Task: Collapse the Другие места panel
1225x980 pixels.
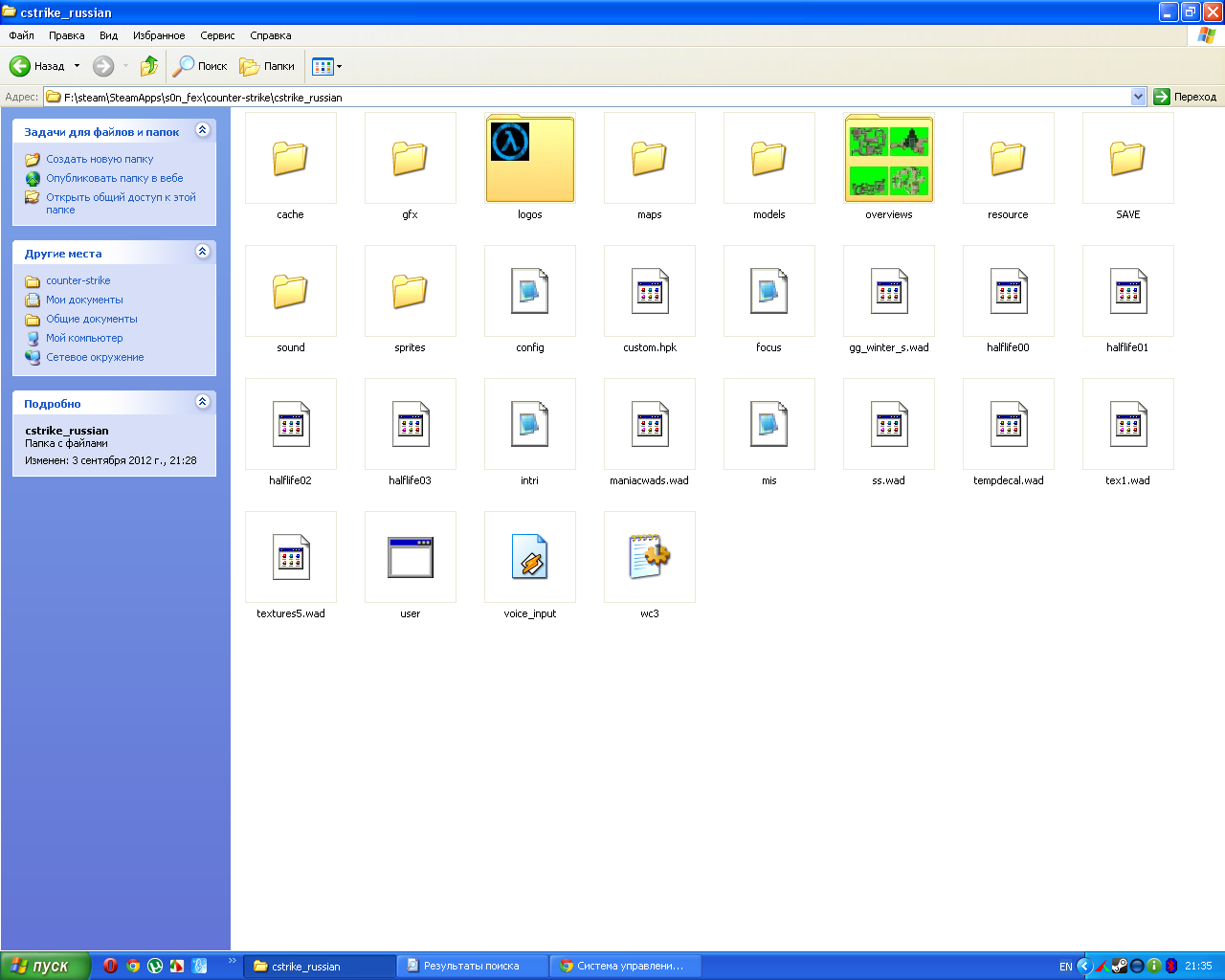Action: pyautogui.click(x=202, y=252)
